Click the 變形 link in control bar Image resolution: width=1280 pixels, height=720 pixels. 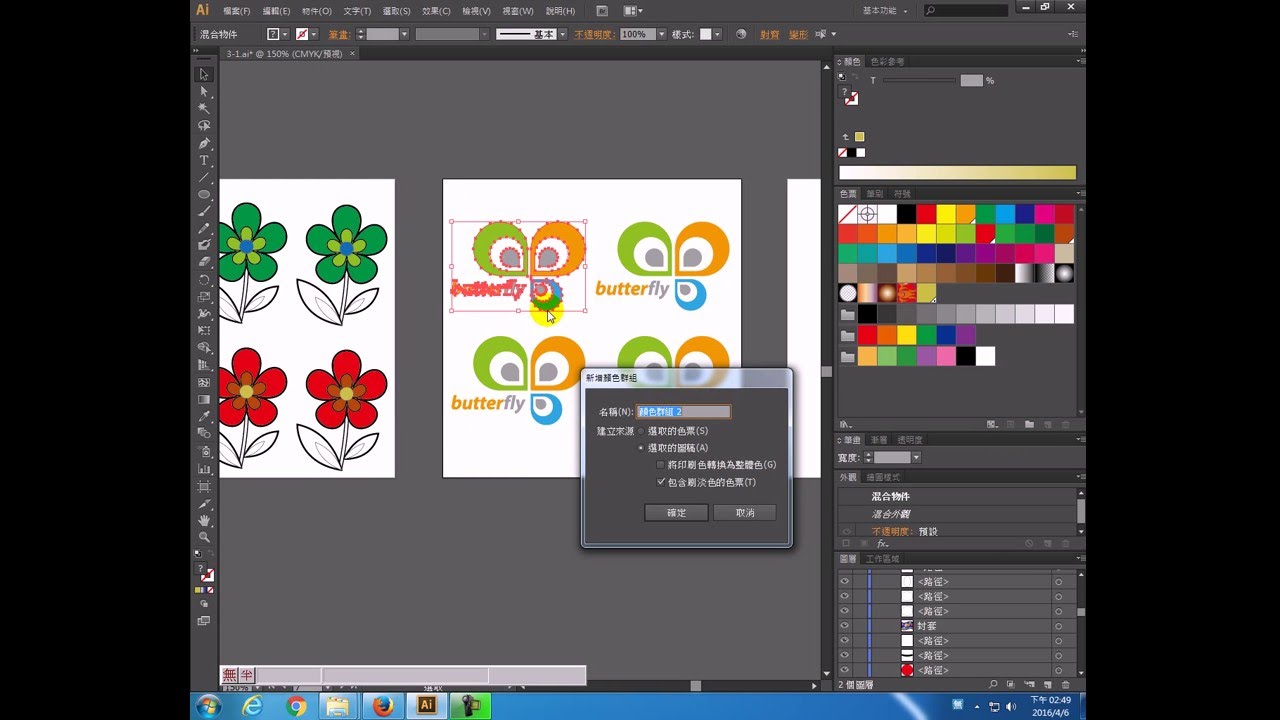[x=798, y=34]
